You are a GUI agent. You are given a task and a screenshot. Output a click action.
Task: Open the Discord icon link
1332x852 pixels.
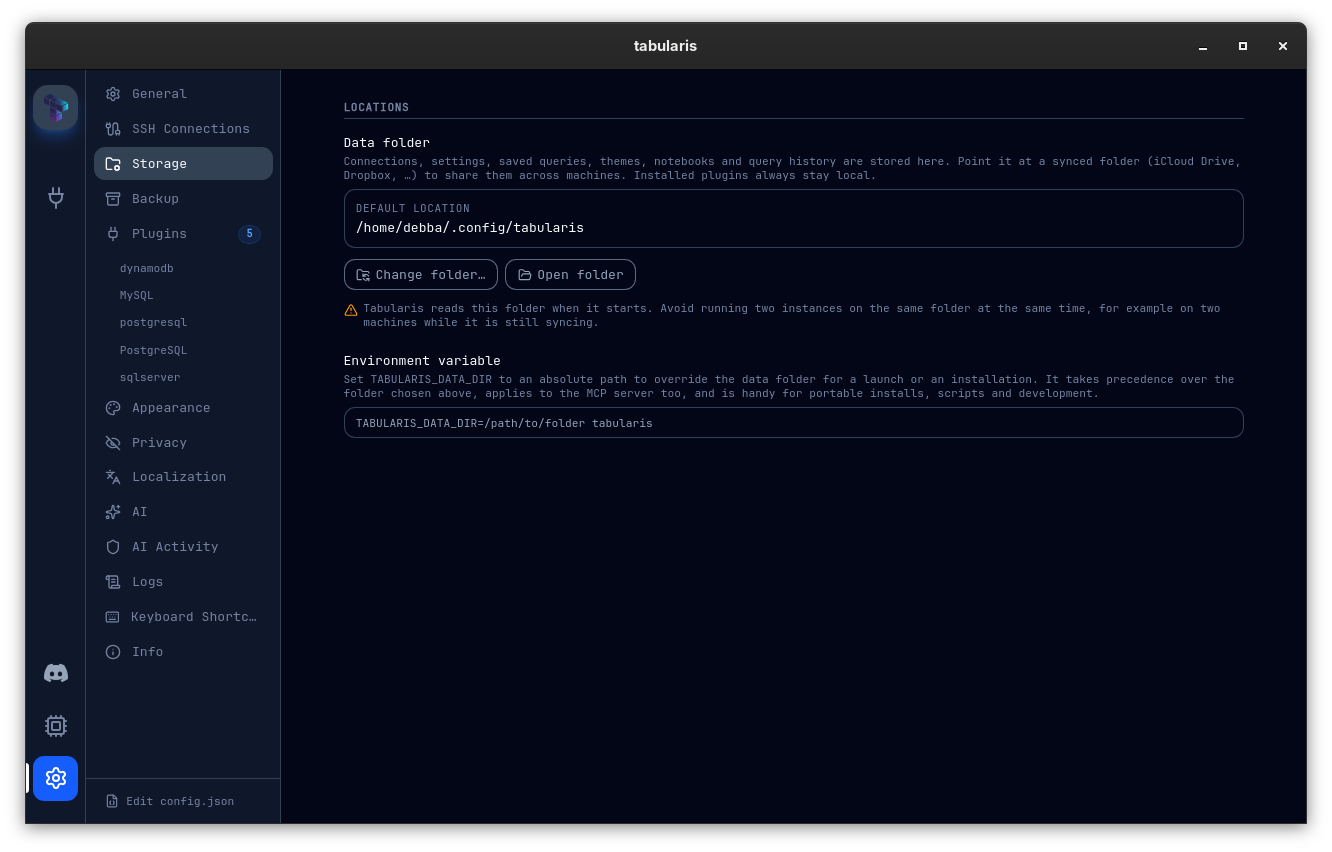click(x=56, y=673)
